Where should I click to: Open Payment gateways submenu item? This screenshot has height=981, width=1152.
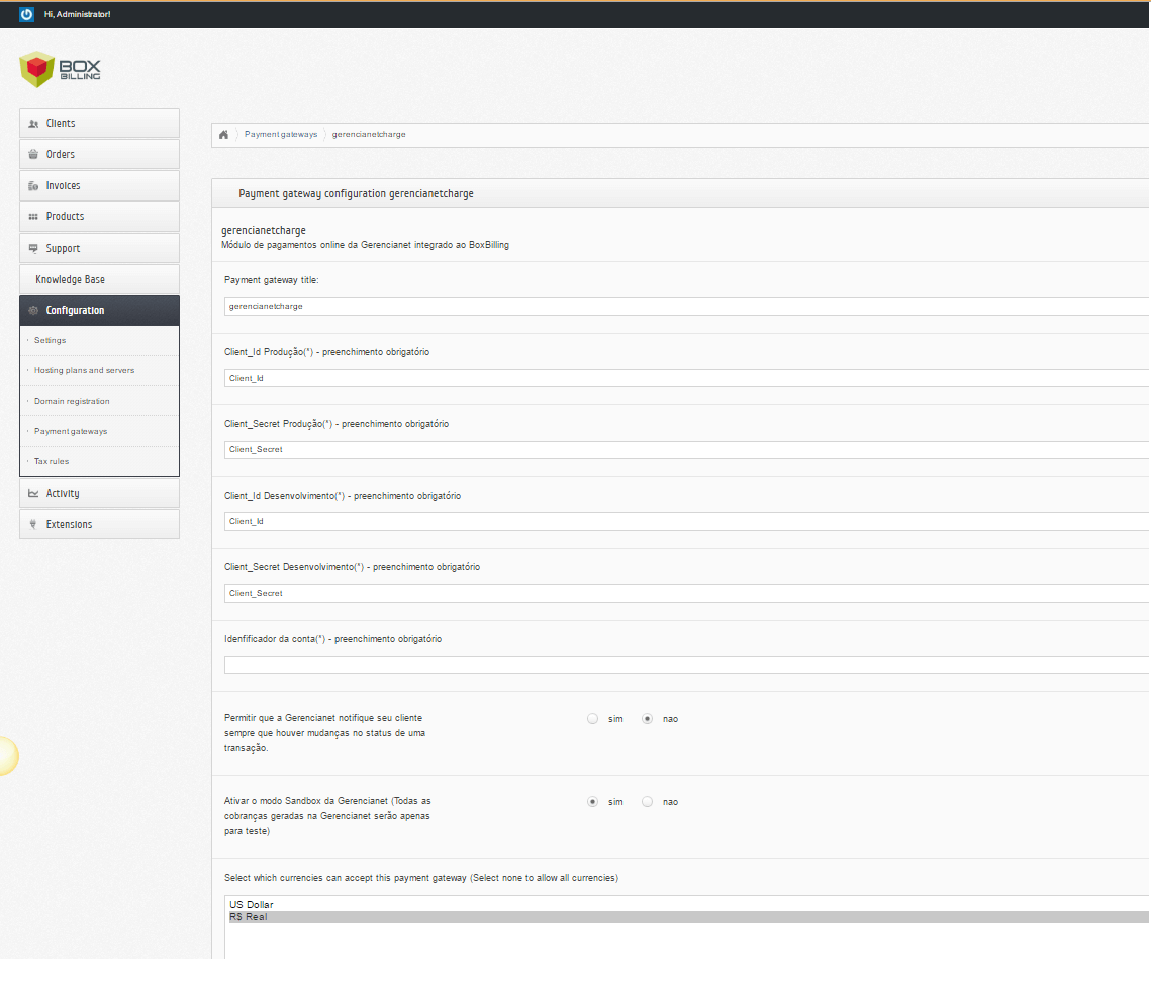click(71, 431)
